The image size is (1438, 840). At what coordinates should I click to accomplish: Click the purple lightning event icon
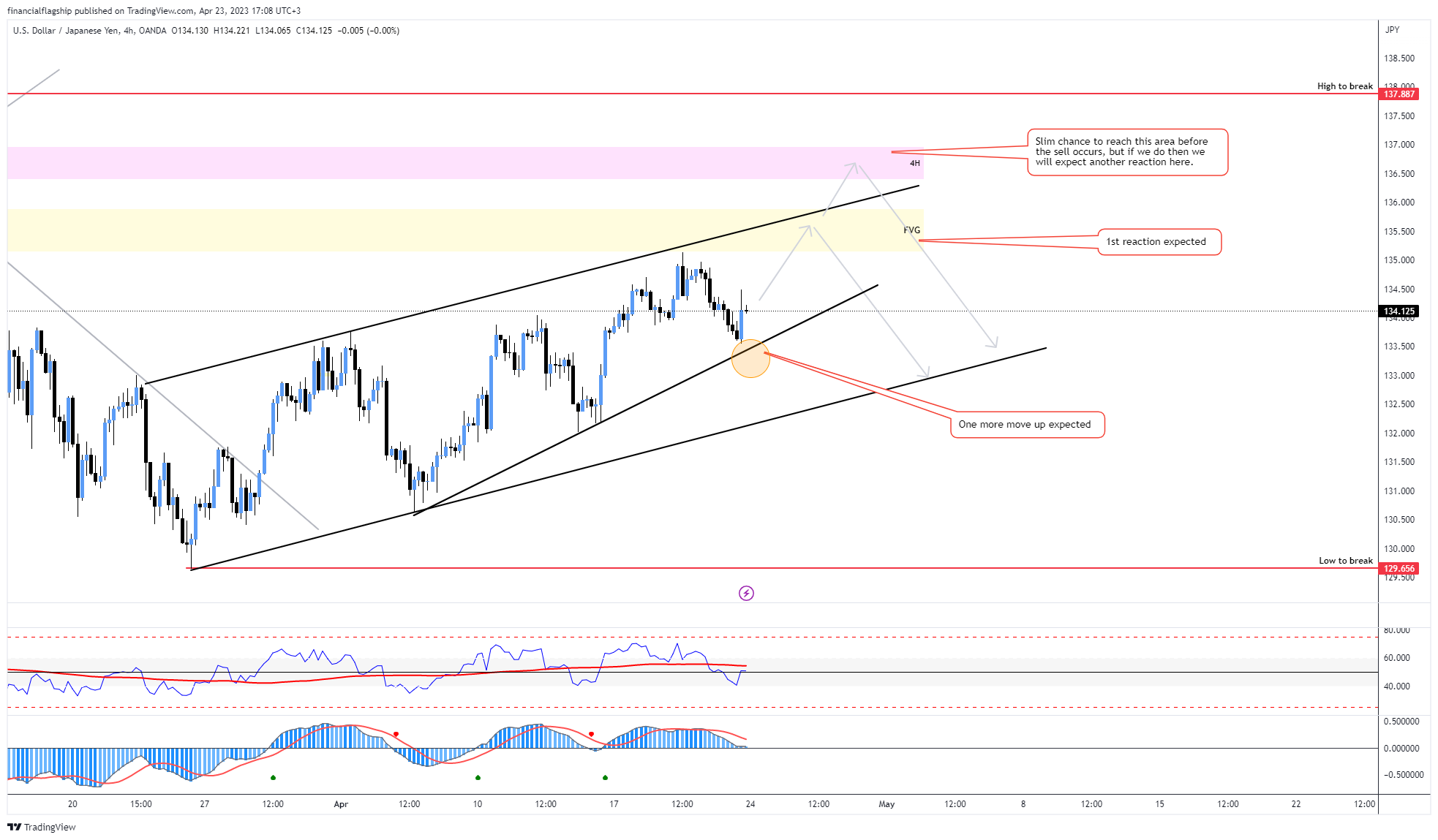(746, 593)
